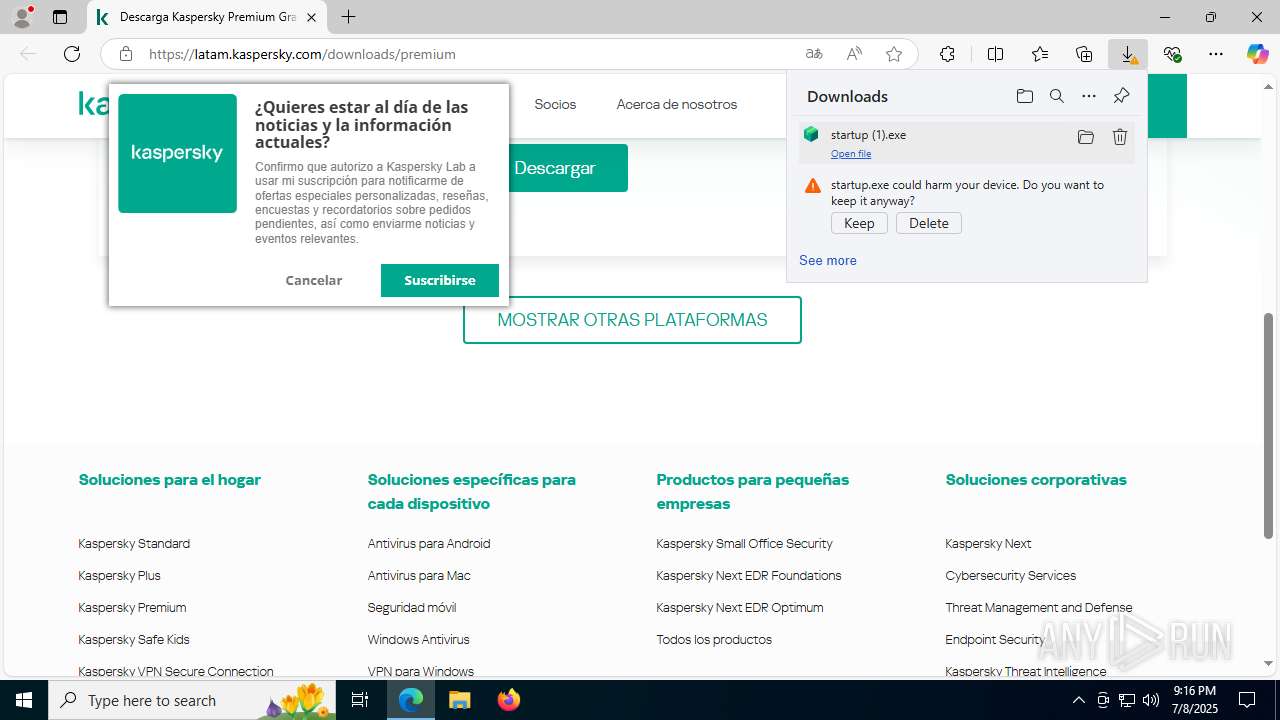Image resolution: width=1280 pixels, height=720 pixels.
Task: Search the downloads list
Action: coord(1056,96)
